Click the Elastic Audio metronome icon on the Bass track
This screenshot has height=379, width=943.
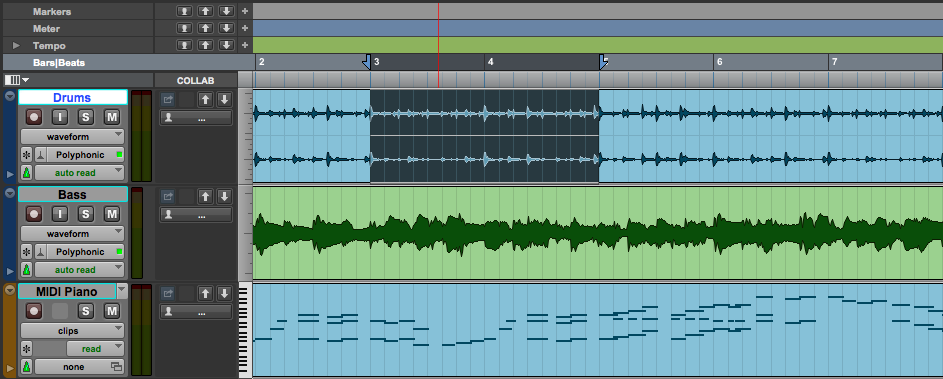[x=40, y=252]
